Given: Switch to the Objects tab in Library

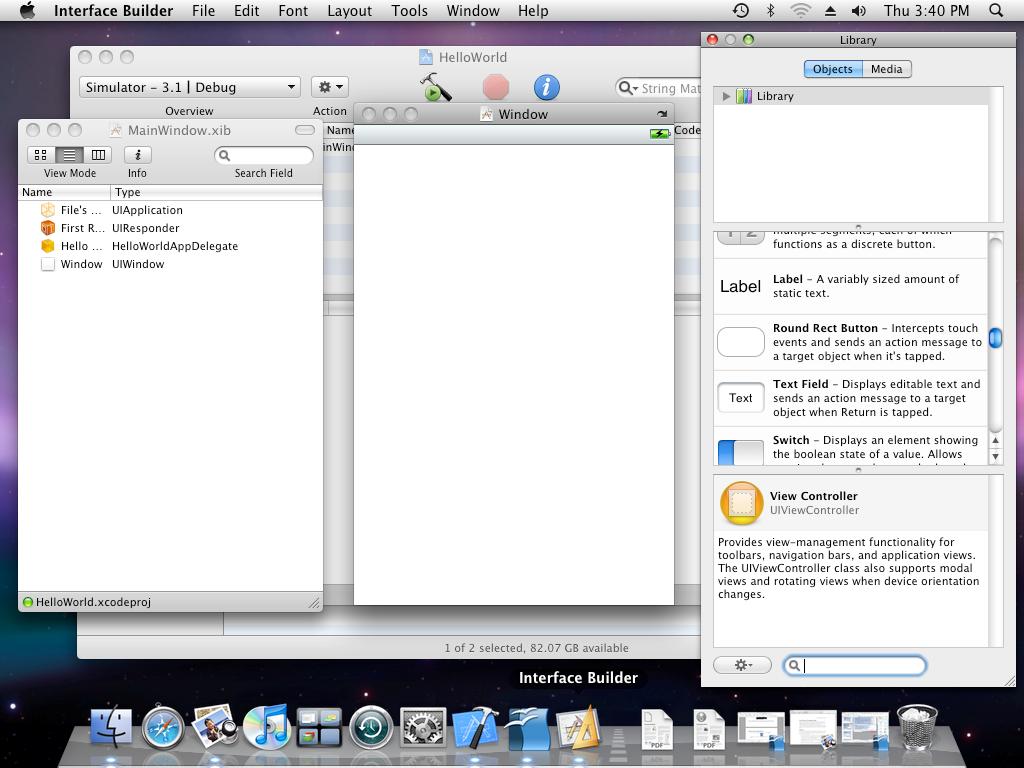Looking at the screenshot, I should 833,69.
